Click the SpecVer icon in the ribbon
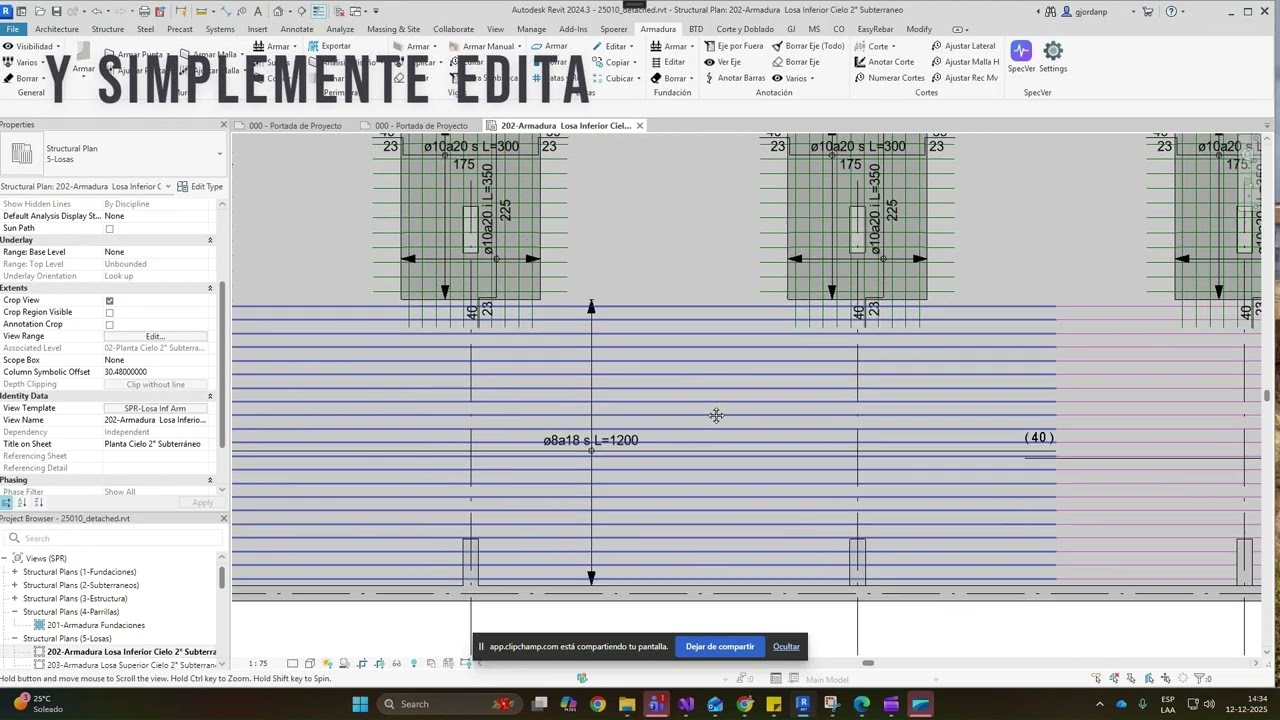The image size is (1280, 720). click(1021, 52)
